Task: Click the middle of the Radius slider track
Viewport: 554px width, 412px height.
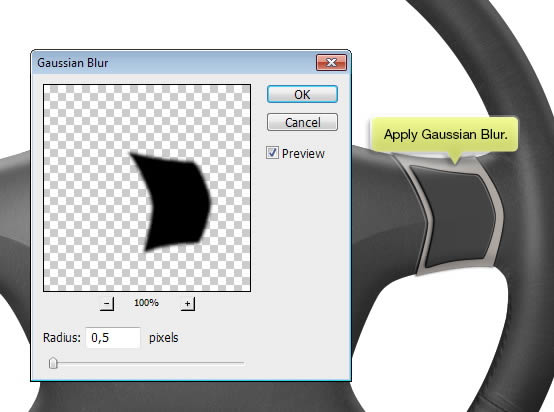Action: (147, 363)
